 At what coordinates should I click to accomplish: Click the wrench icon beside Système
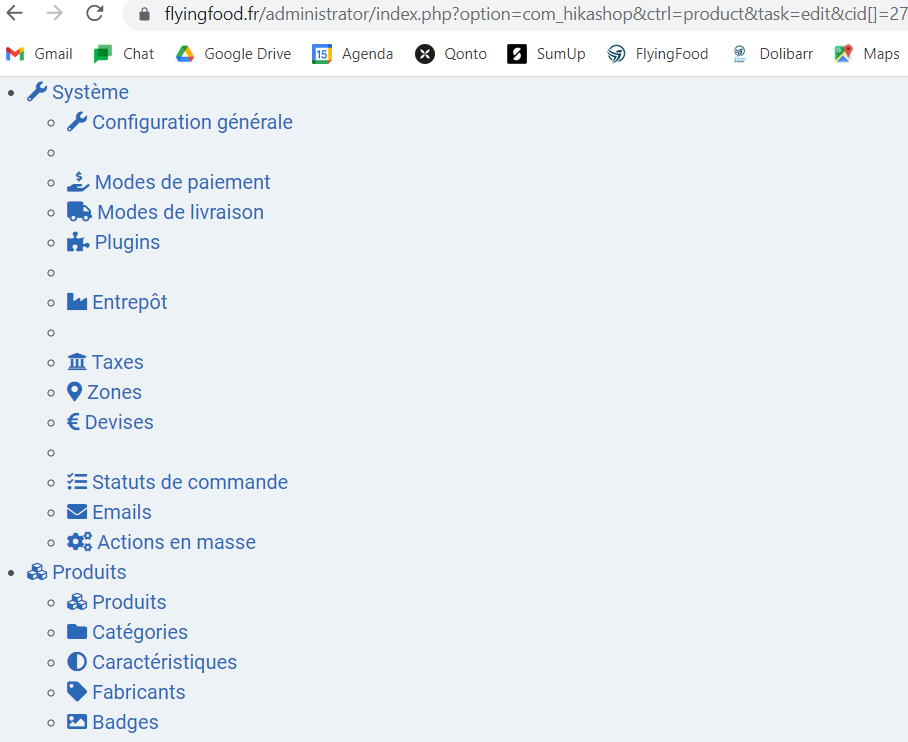37,92
